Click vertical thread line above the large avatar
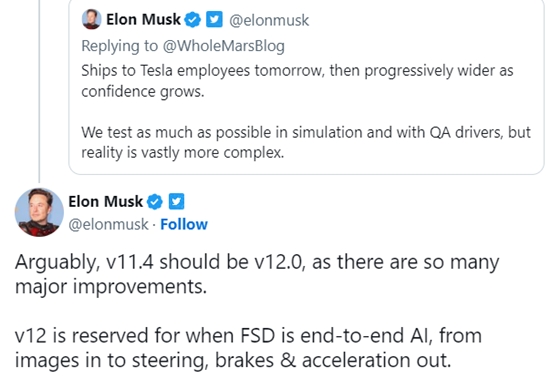Screen dimensions: 550x378 (x=39, y=91)
